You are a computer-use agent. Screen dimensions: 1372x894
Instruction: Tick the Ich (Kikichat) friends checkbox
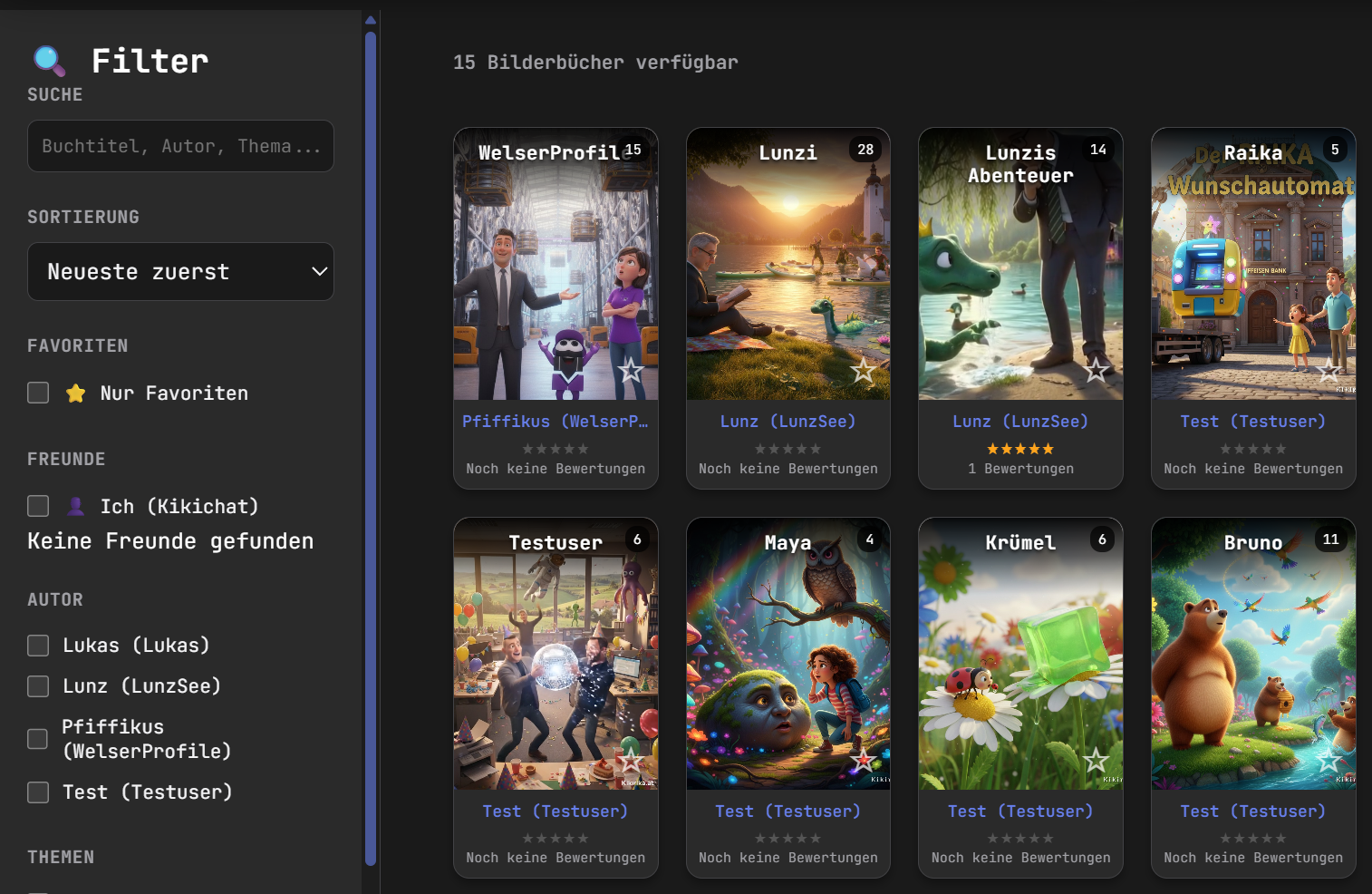tap(38, 506)
